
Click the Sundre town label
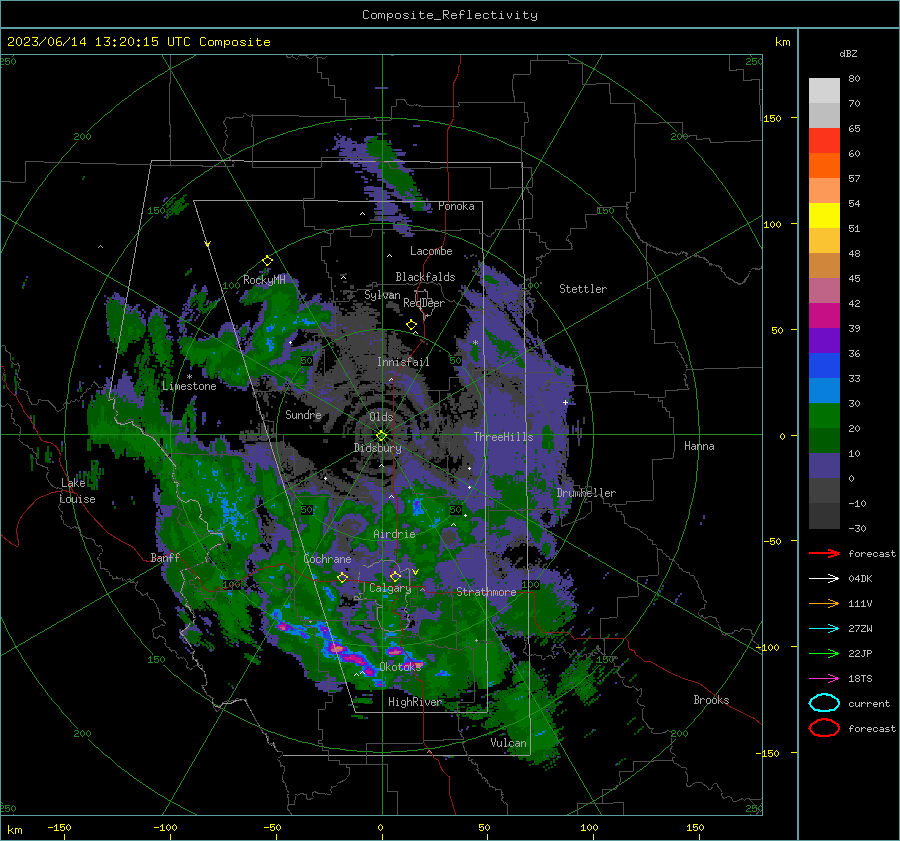pos(303,414)
